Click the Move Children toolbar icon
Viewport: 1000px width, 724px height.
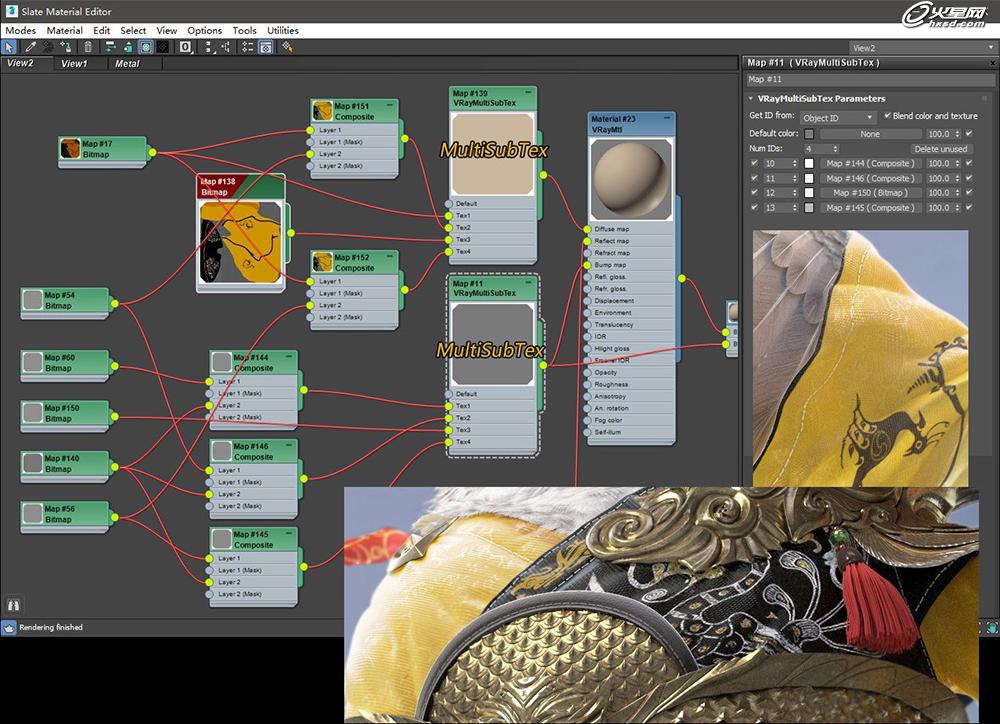(110, 47)
